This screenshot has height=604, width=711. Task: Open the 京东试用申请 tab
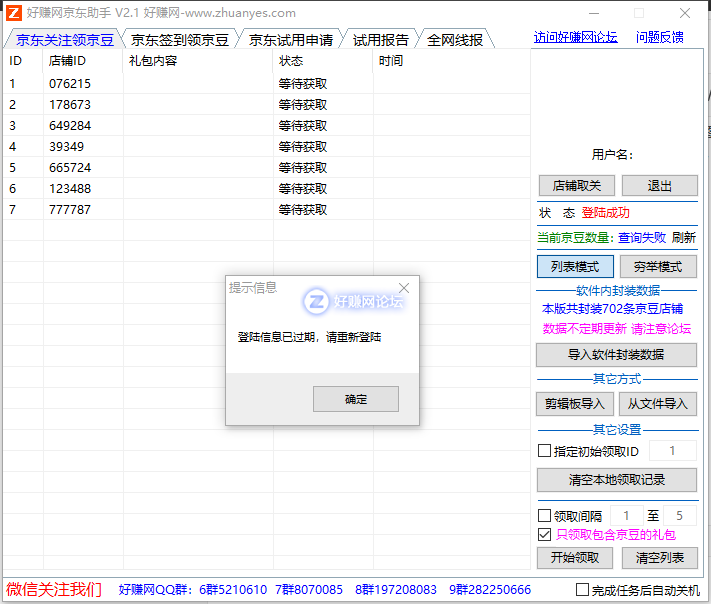pos(291,40)
